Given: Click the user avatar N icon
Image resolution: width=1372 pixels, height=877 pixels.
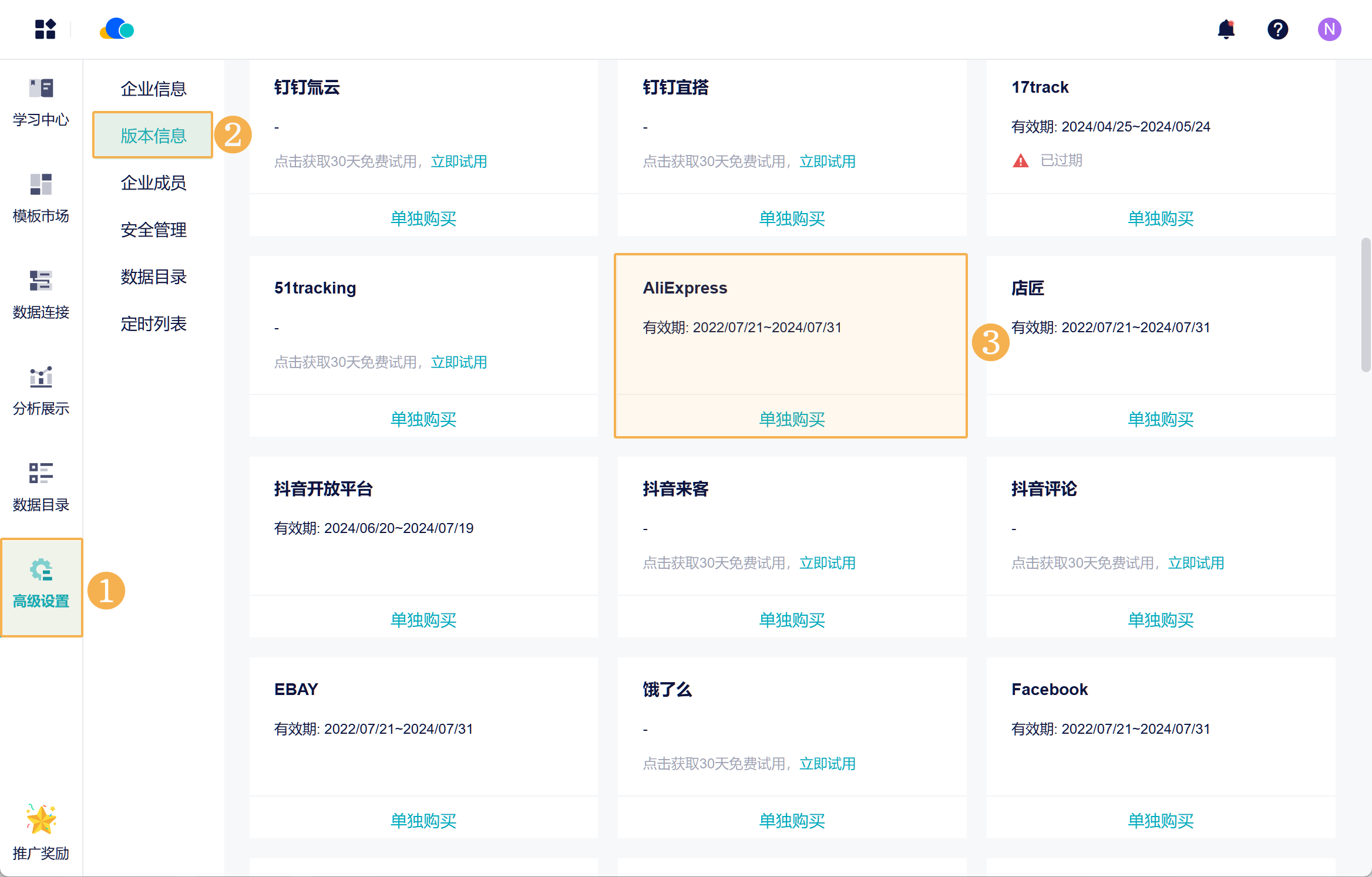Looking at the screenshot, I should [1329, 29].
